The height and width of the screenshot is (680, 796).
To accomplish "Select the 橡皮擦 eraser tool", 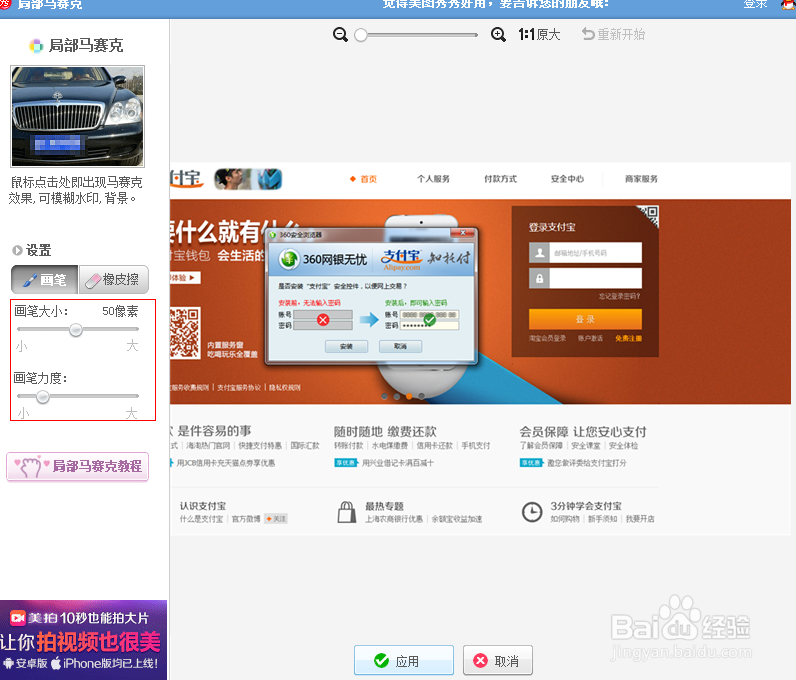I will (x=114, y=279).
